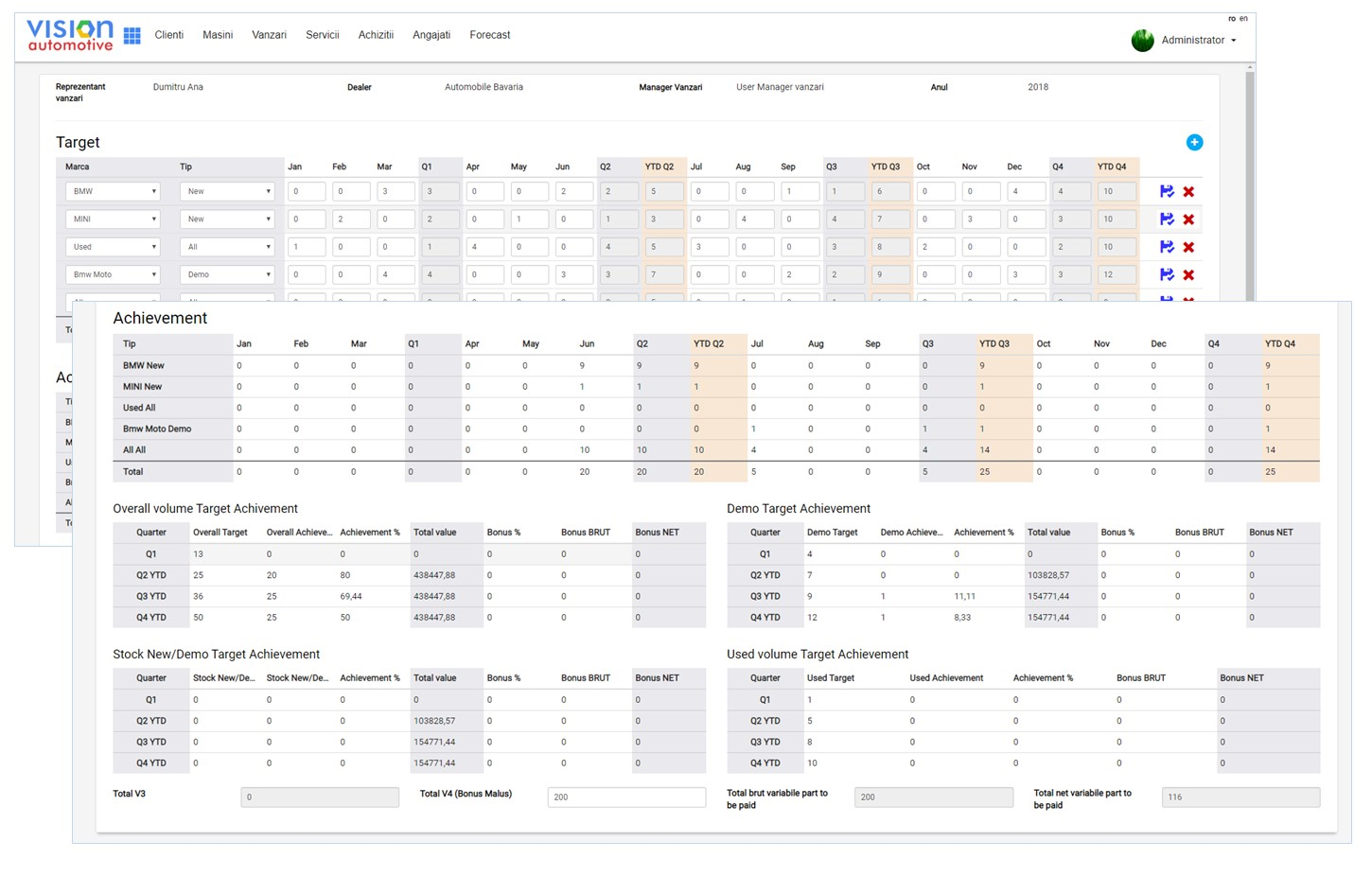Open the apps grid icon beside the logo
1372x876 pixels.
132,36
